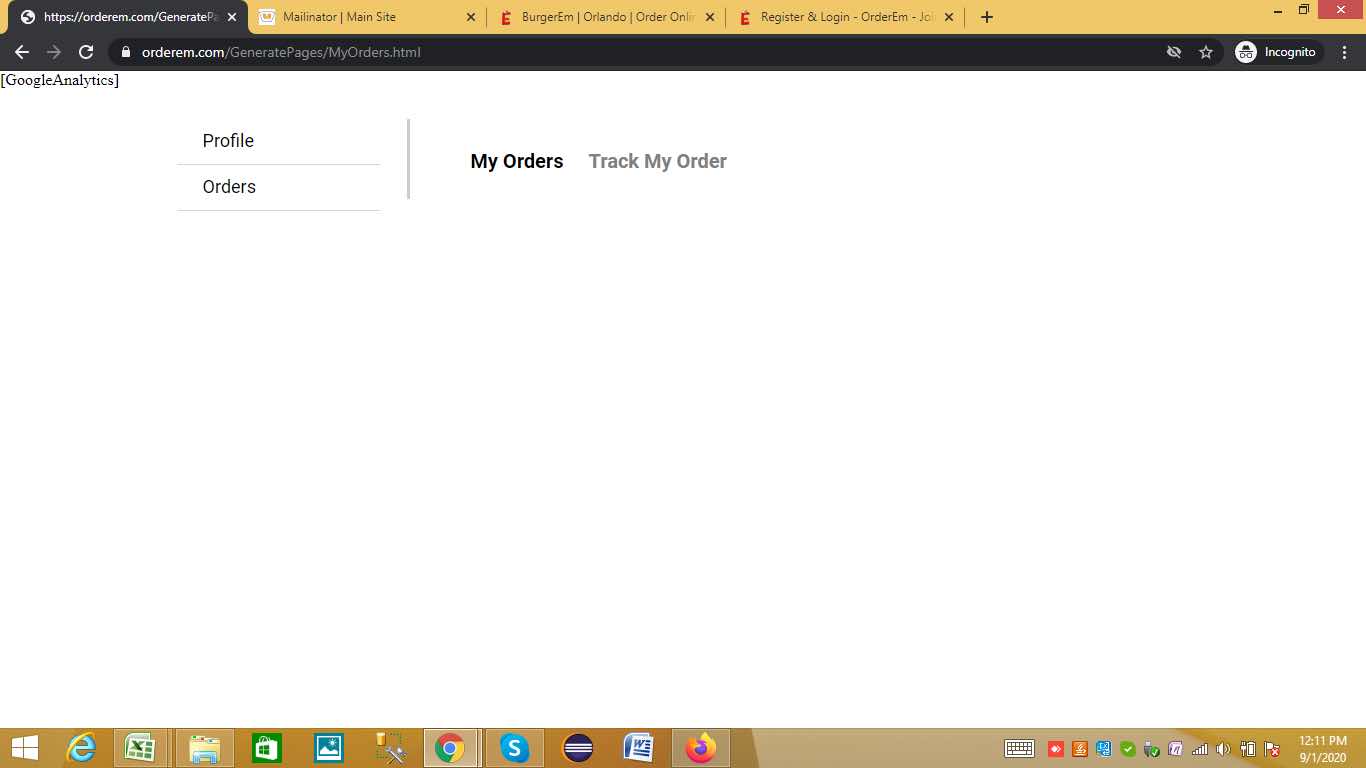Close the Mailinator tab
1366x768 pixels.
coord(471,17)
